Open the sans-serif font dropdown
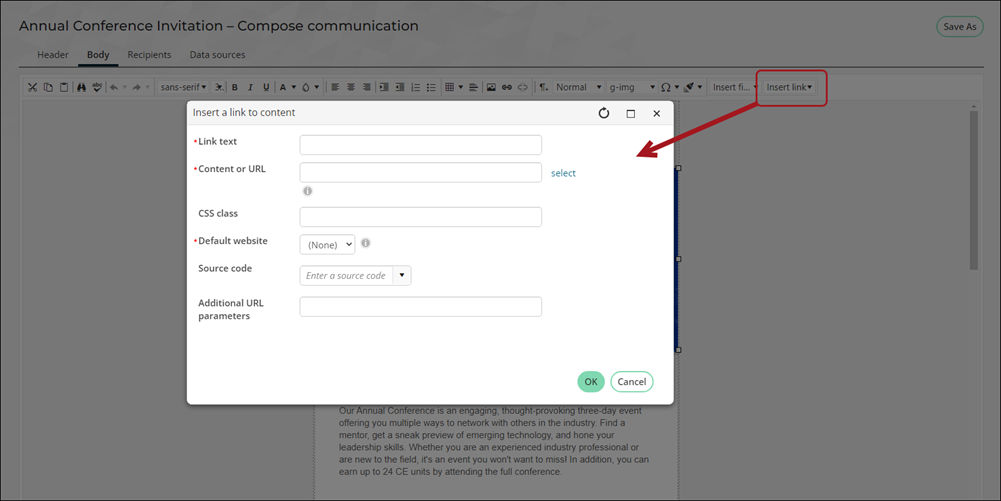1001x501 pixels. click(x=183, y=87)
